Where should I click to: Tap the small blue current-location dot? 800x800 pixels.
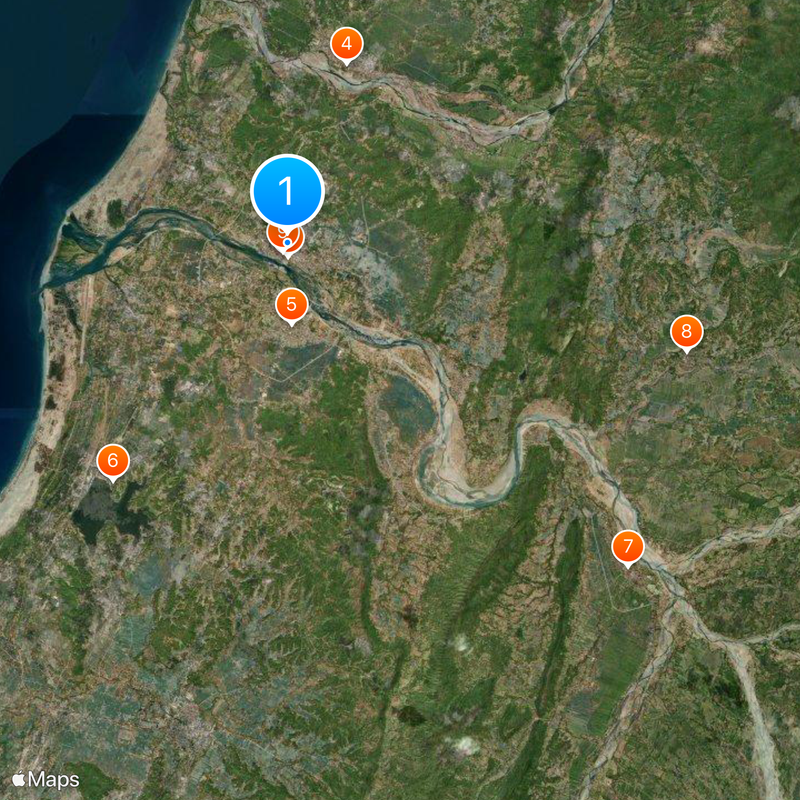coord(288,242)
